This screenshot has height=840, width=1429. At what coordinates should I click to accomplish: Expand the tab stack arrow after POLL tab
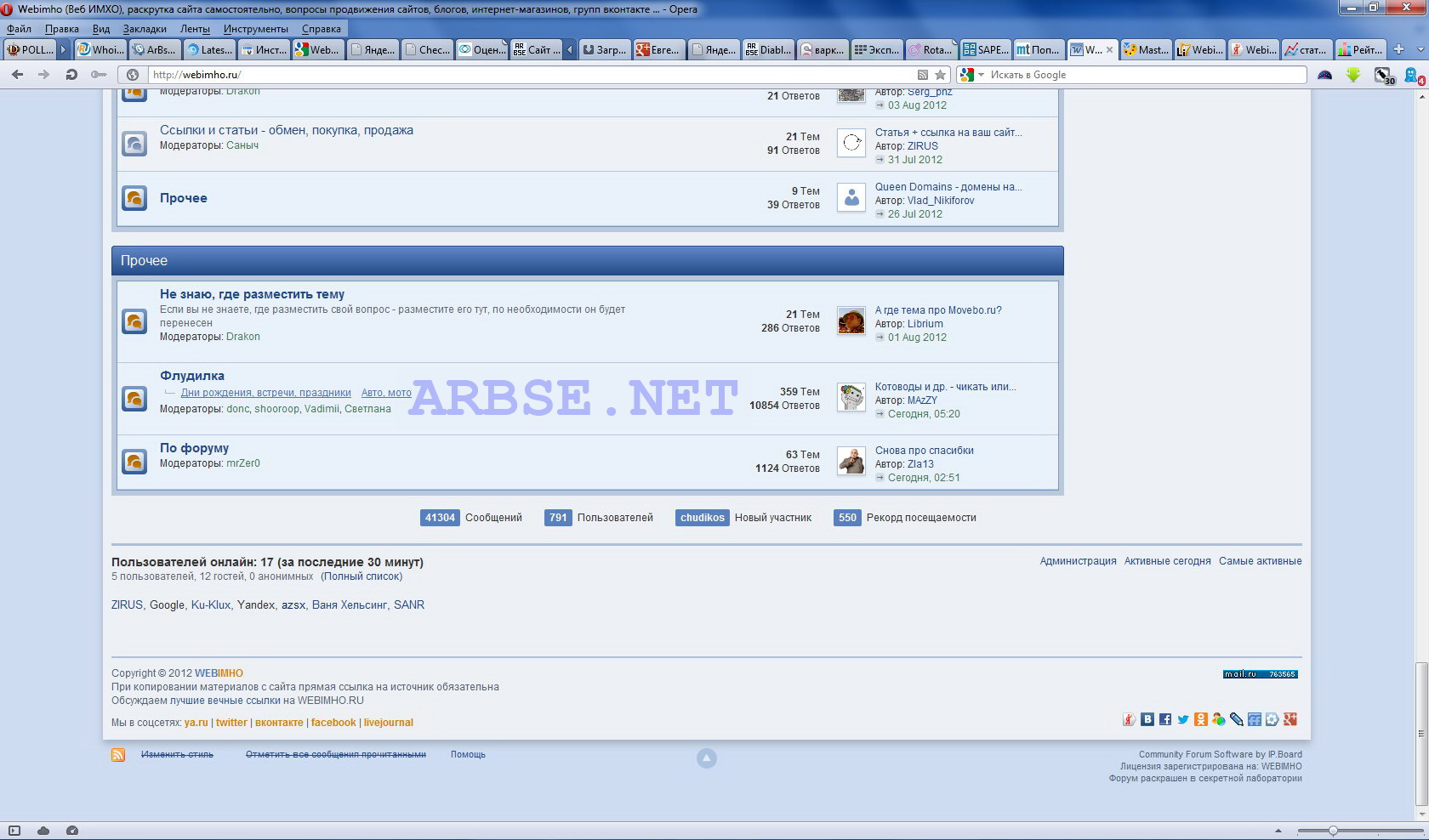(x=63, y=49)
